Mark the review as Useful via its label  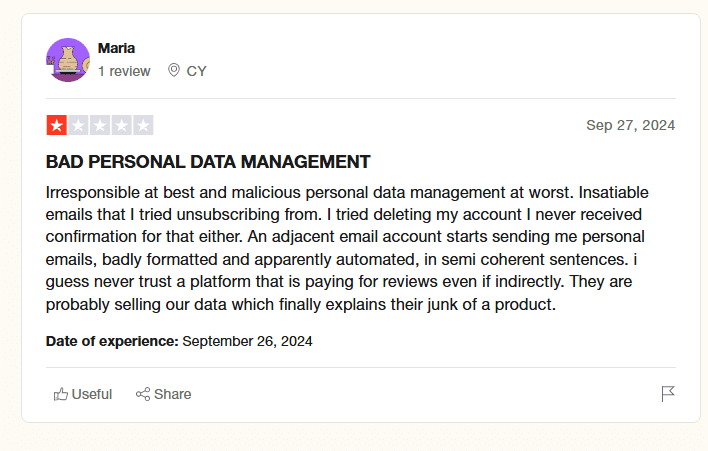coord(92,394)
